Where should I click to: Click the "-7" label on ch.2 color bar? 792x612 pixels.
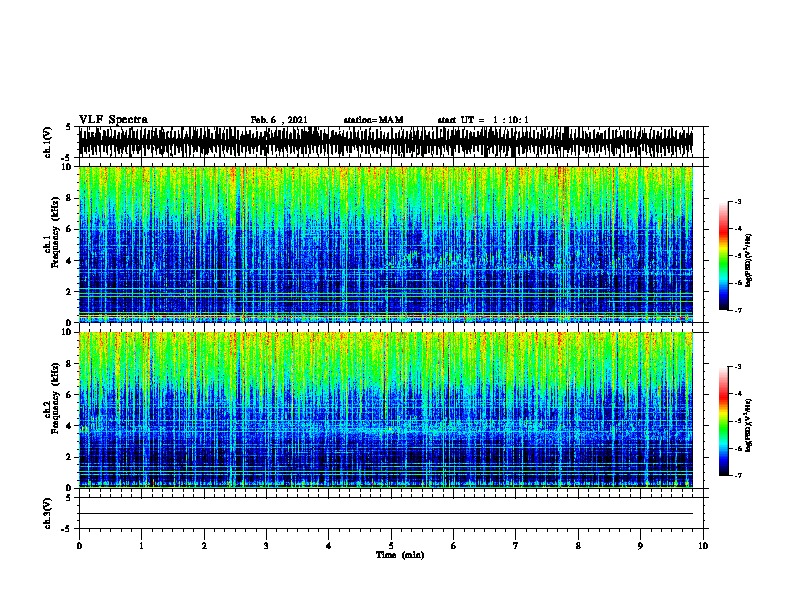point(738,475)
